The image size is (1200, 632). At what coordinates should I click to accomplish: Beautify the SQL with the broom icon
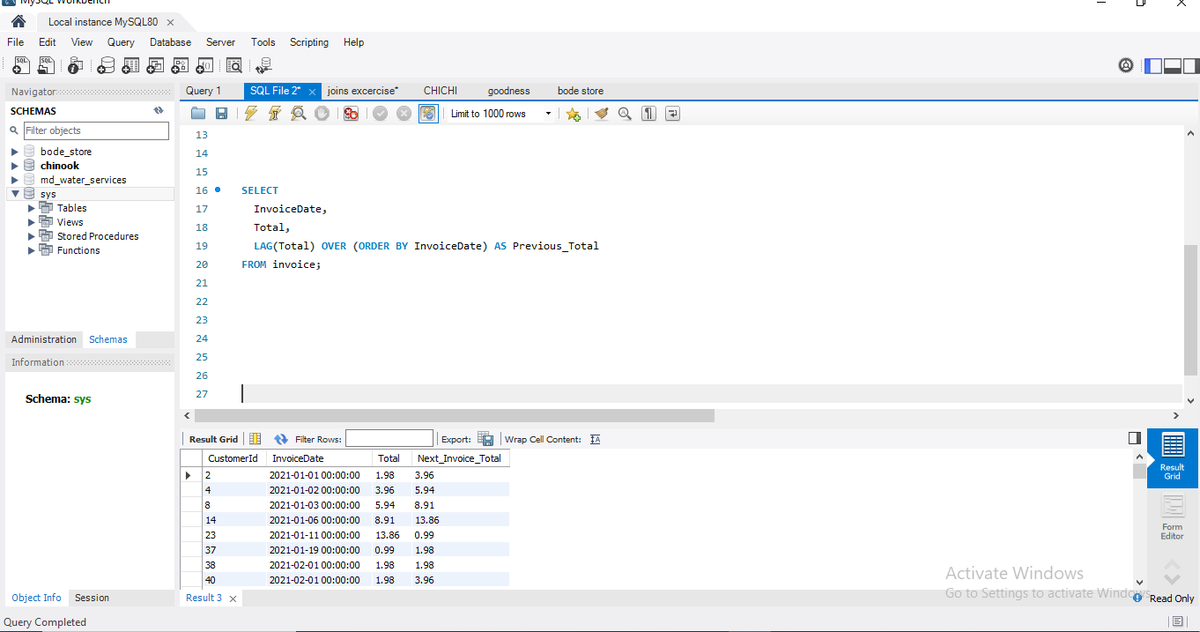601,114
